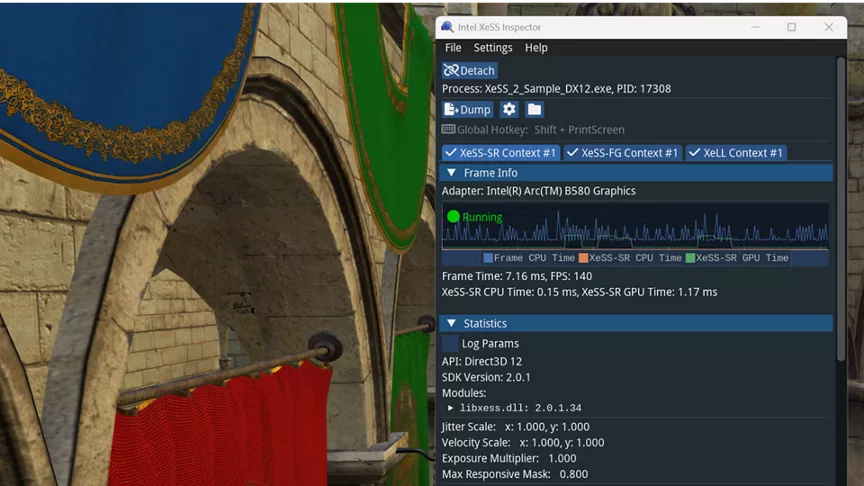Click the Global Hotkey Shift + PrintScreen text
Image resolution: width=864 pixels, height=486 pixels.
(541, 130)
